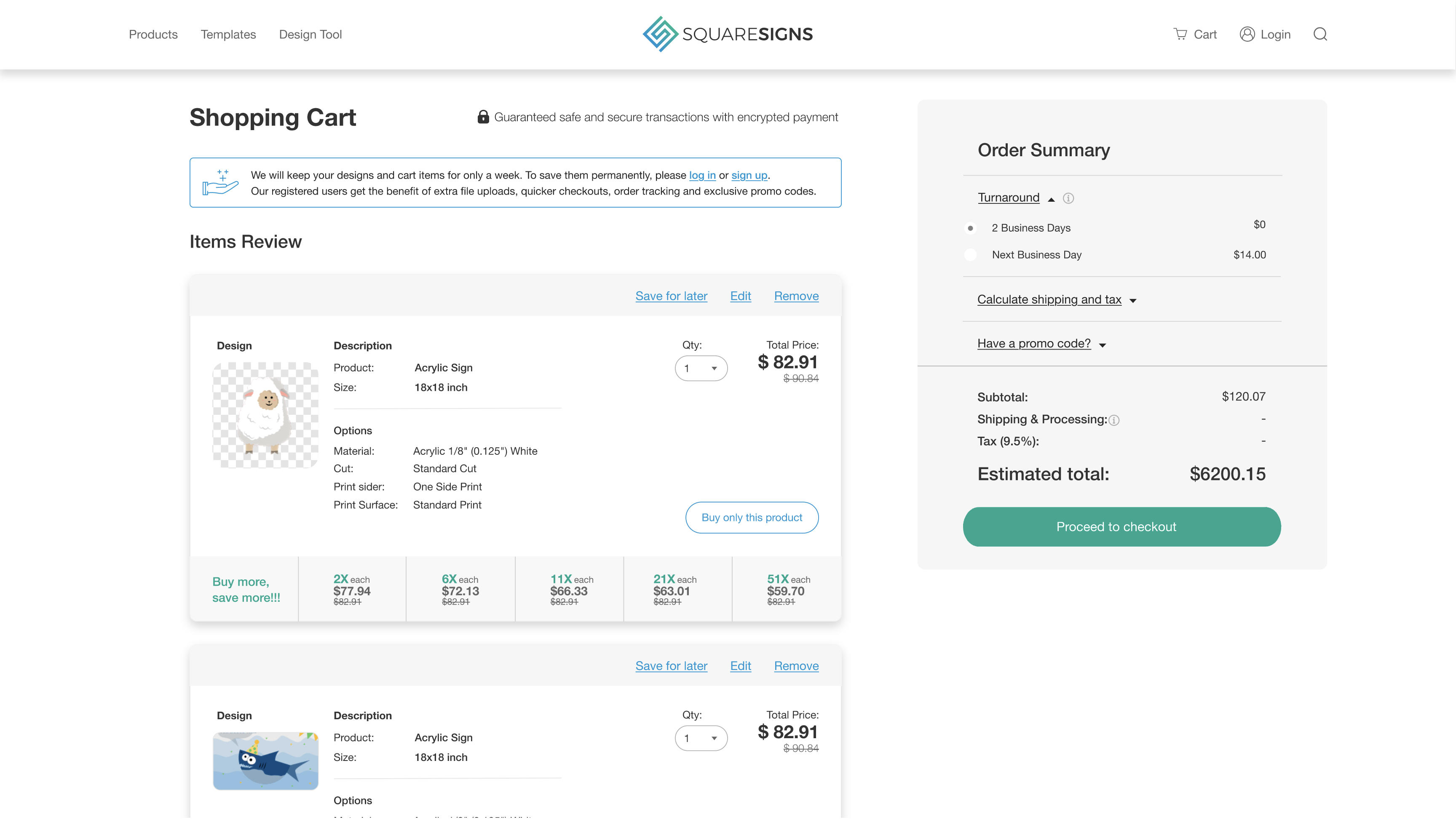Click the Turnaround info icon
This screenshot has height=838, width=1456.
click(1068, 198)
